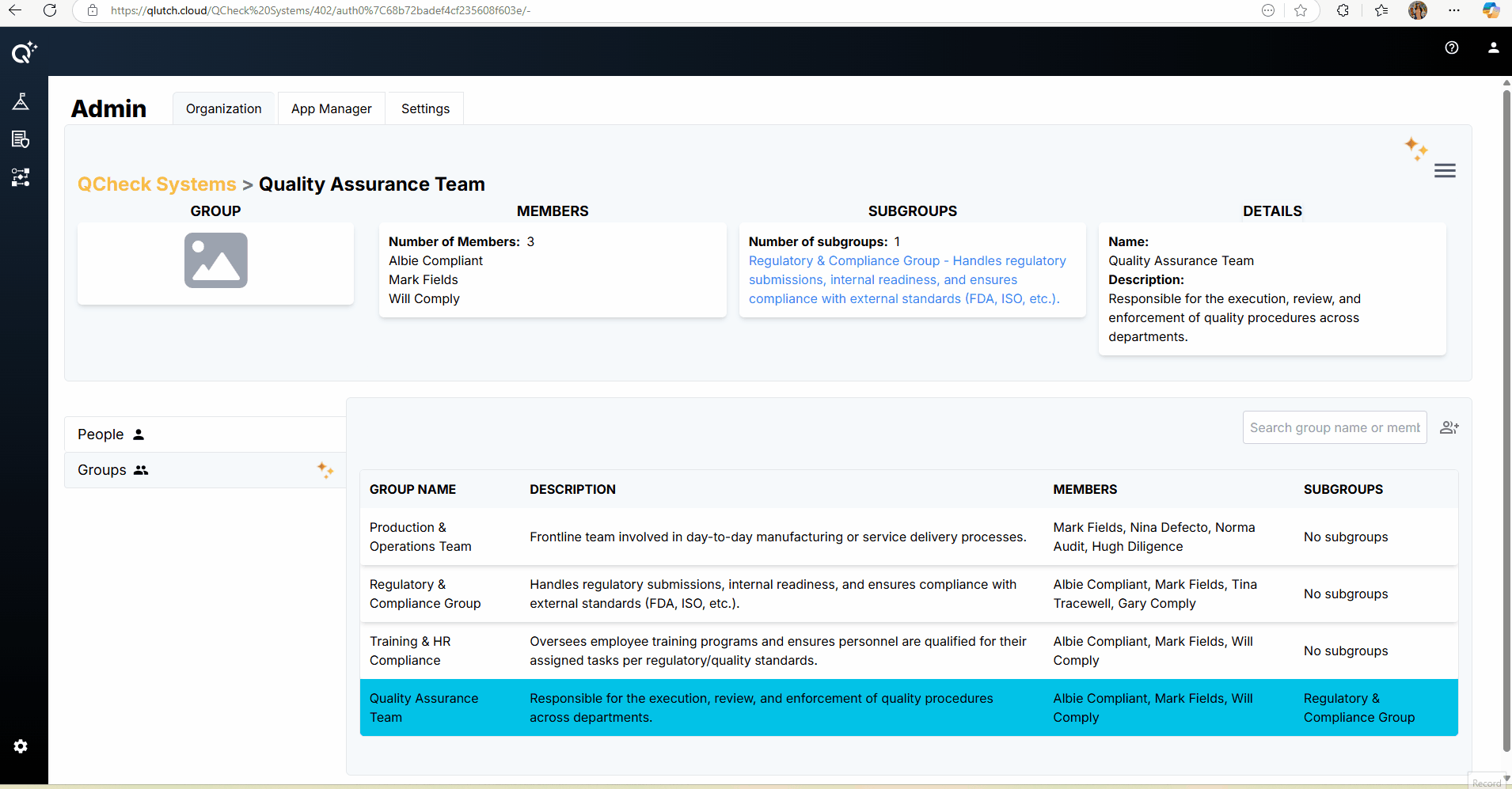Open the workflow diagram icon in sidebar

coord(21,177)
